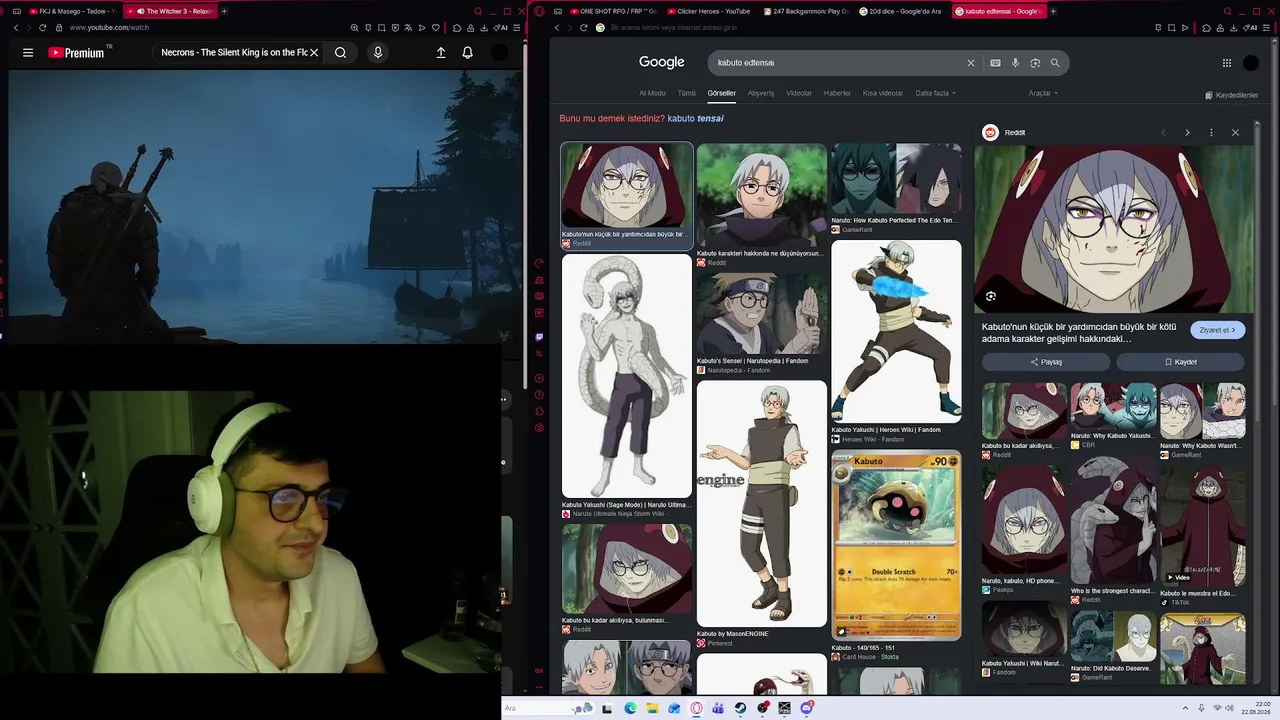Open Google Lens image search
The image size is (1280, 720).
coord(1035,63)
